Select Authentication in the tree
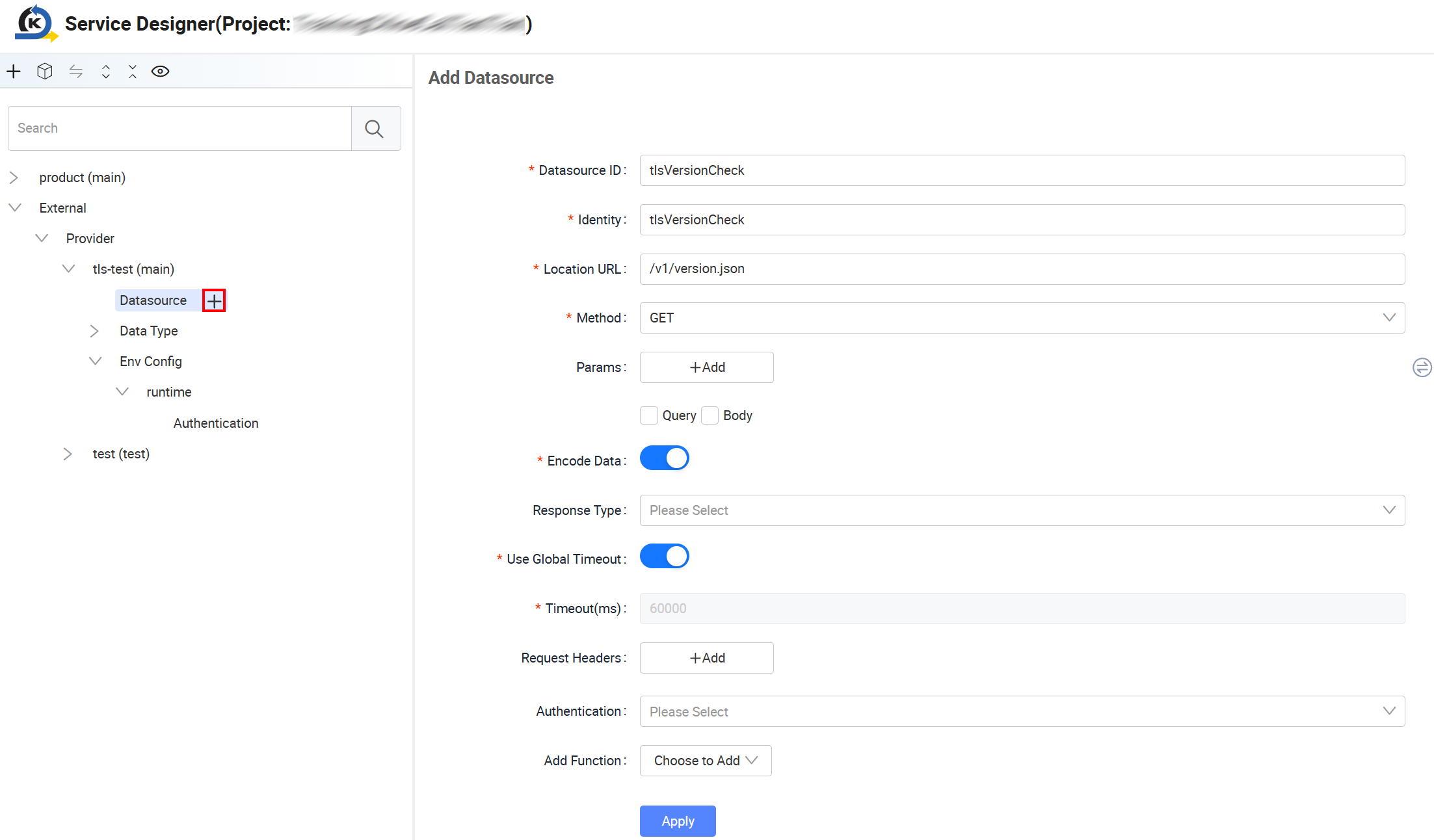Screen dimensions: 1434x840 coord(216,423)
